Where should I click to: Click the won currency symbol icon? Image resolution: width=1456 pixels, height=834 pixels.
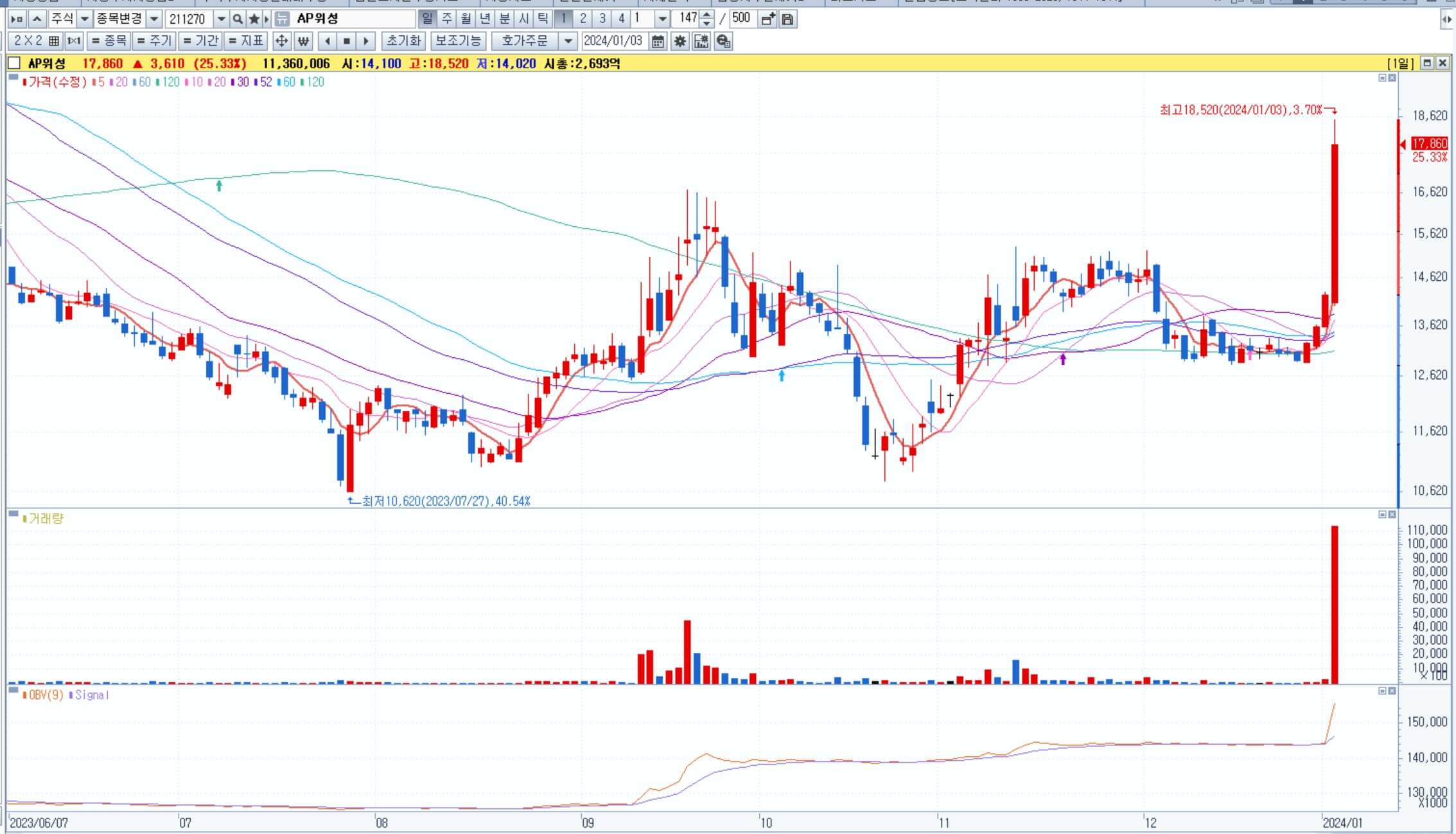click(303, 41)
